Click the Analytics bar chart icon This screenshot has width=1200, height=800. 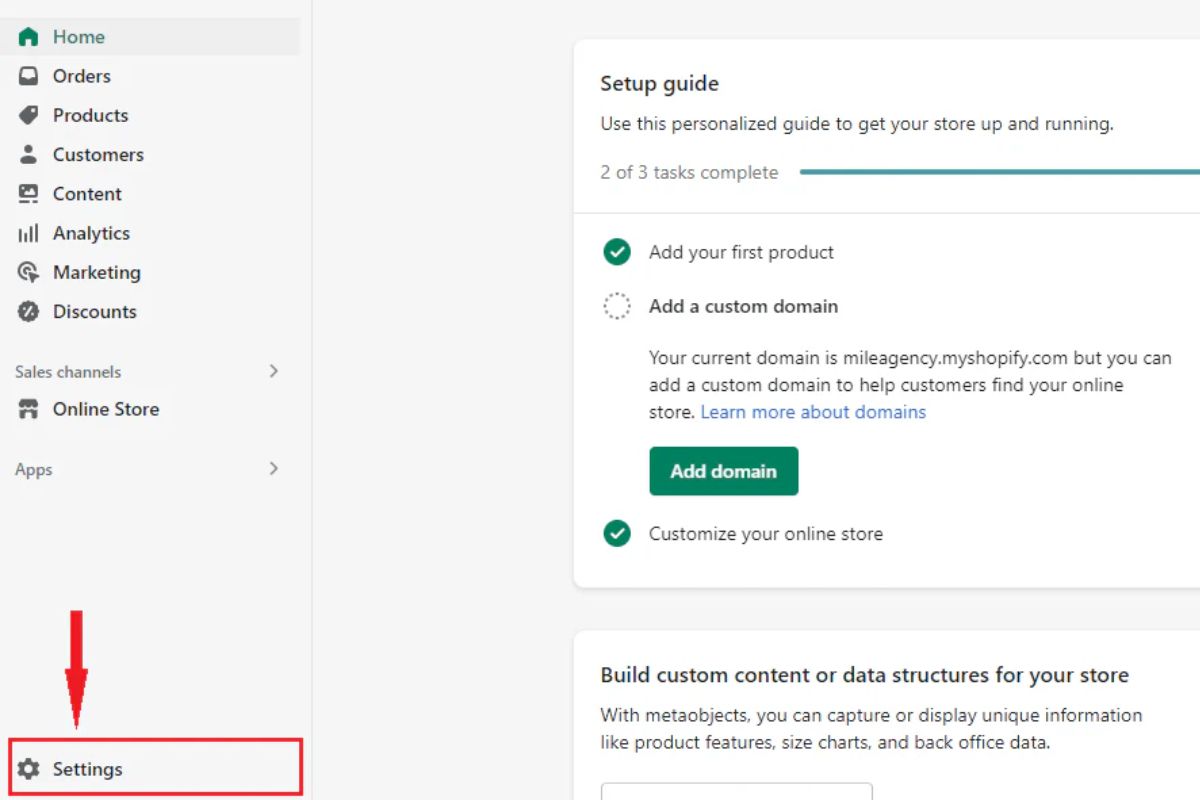pyautogui.click(x=29, y=233)
